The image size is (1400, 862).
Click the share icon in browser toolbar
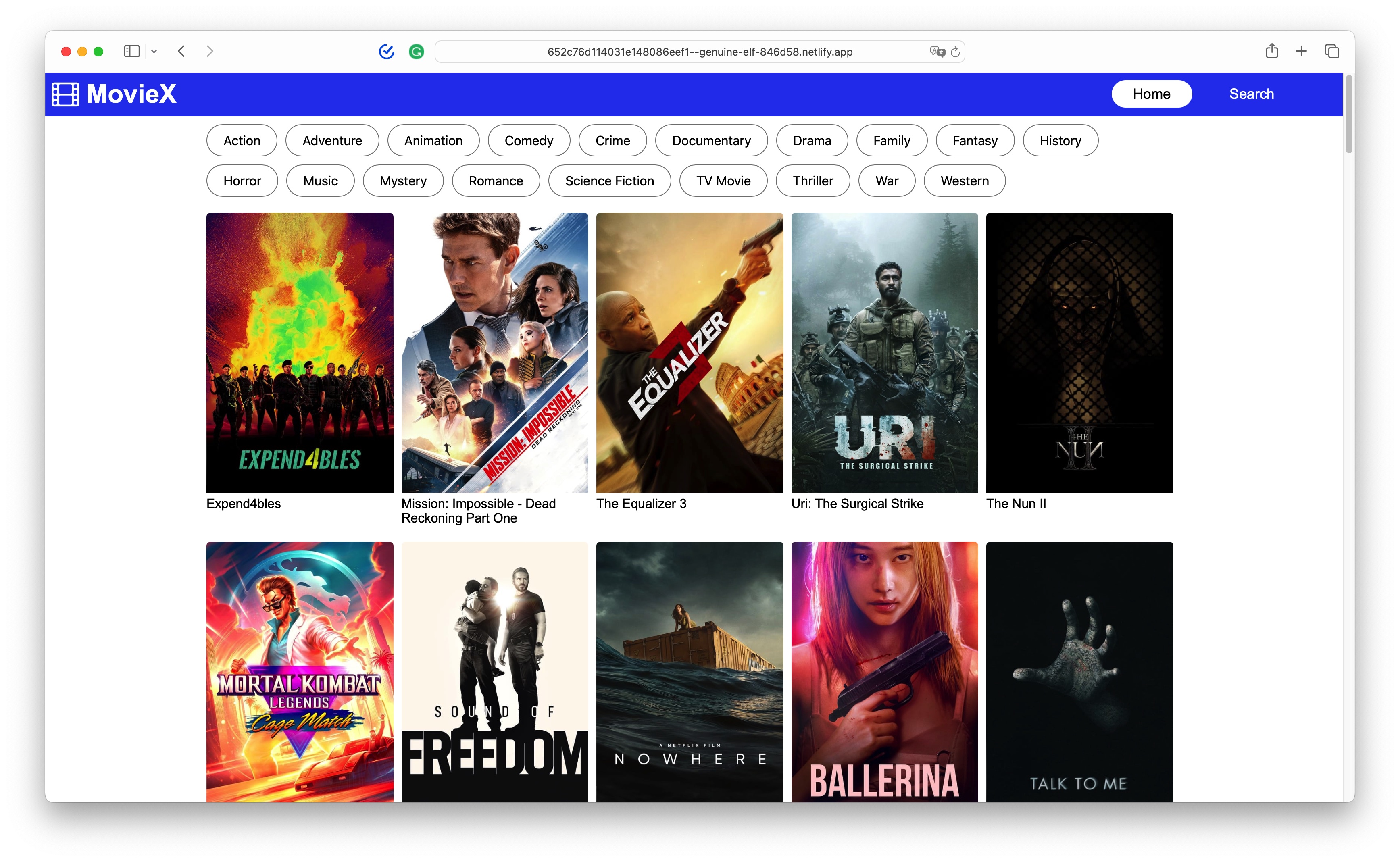pyautogui.click(x=1271, y=51)
